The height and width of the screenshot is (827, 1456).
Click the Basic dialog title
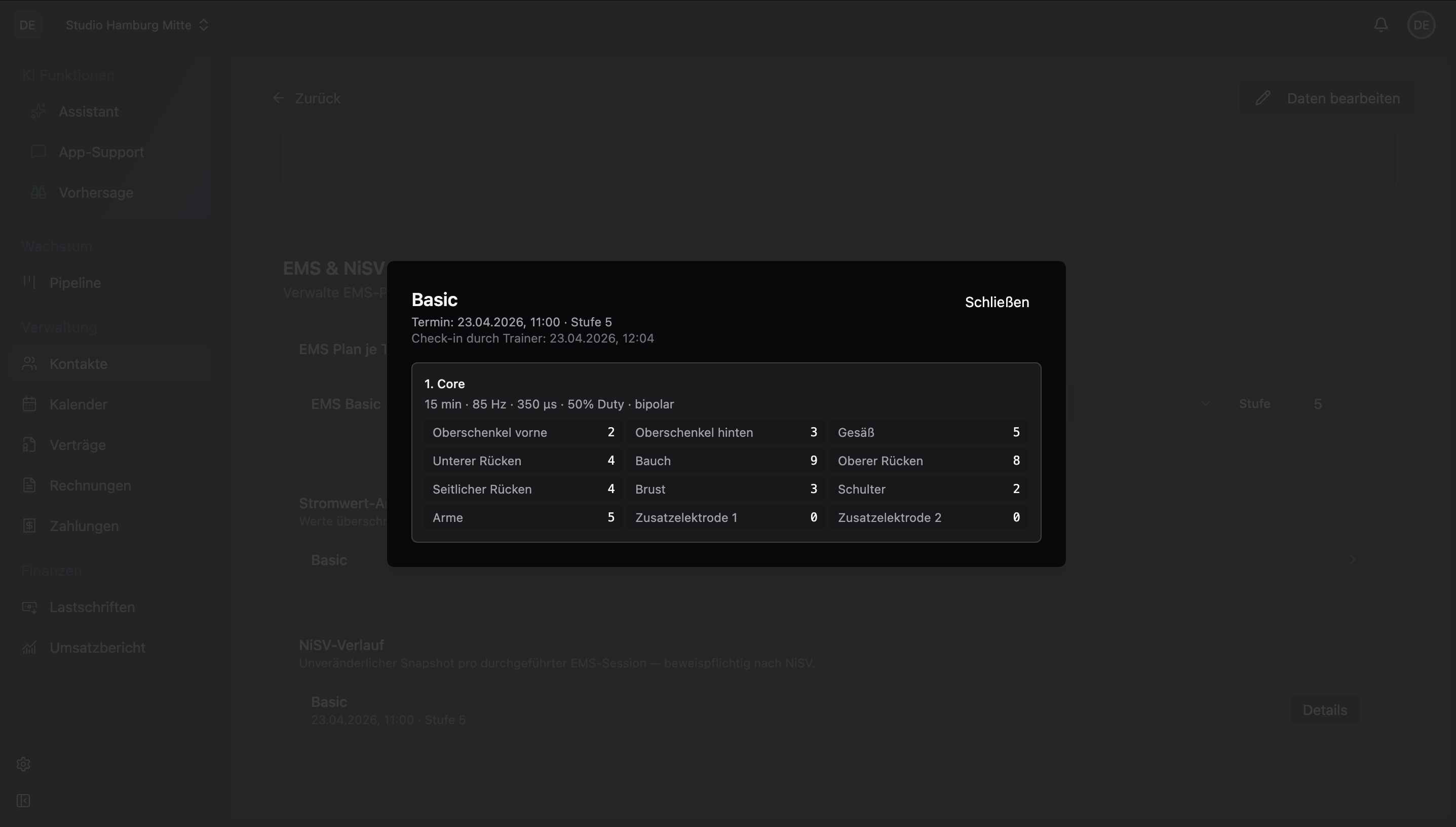tap(434, 299)
